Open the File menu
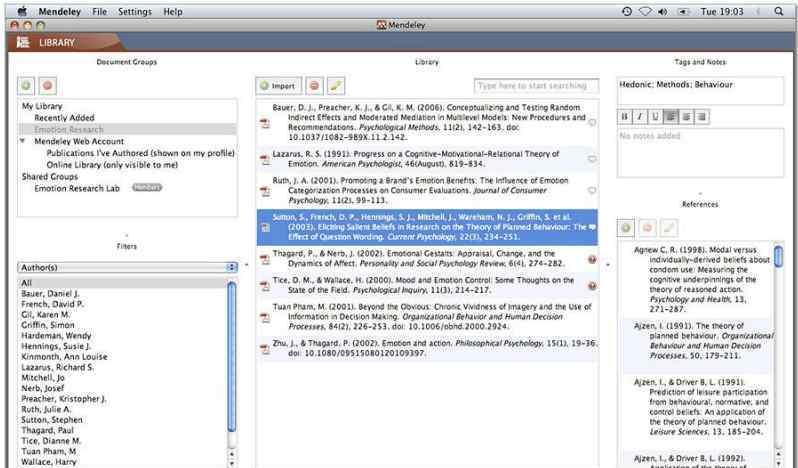This screenshot has width=798, height=468. [100, 11]
